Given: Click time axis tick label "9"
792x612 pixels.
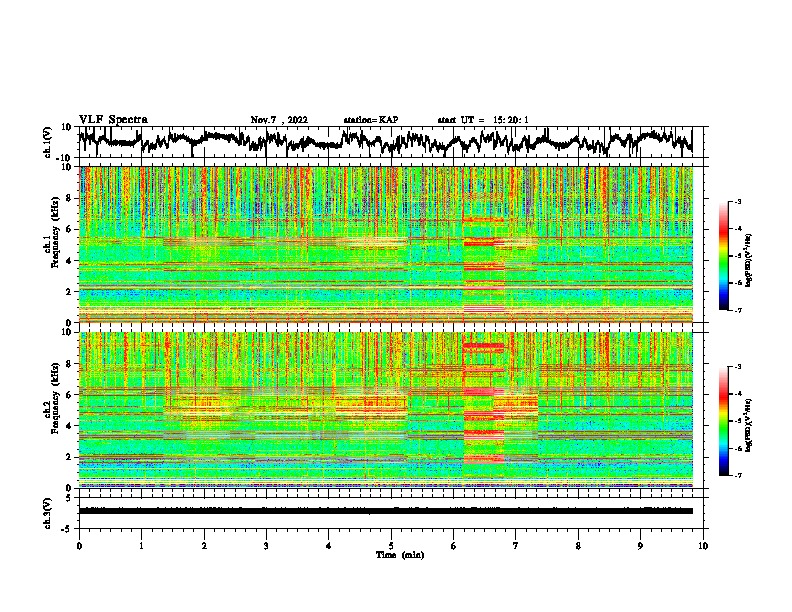Looking at the screenshot, I should 640,546.
